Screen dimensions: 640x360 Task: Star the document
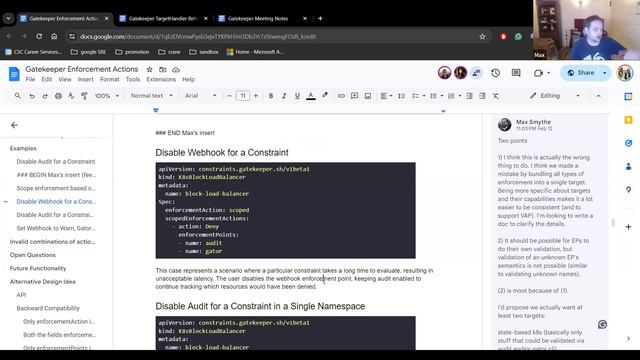pos(149,69)
